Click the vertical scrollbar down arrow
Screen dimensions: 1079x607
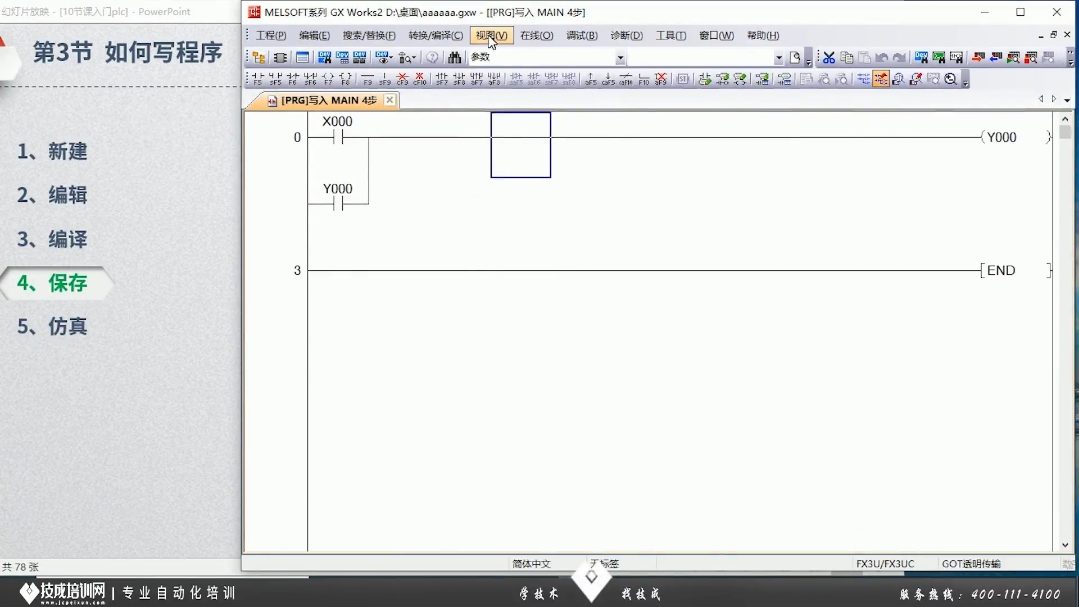1065,545
